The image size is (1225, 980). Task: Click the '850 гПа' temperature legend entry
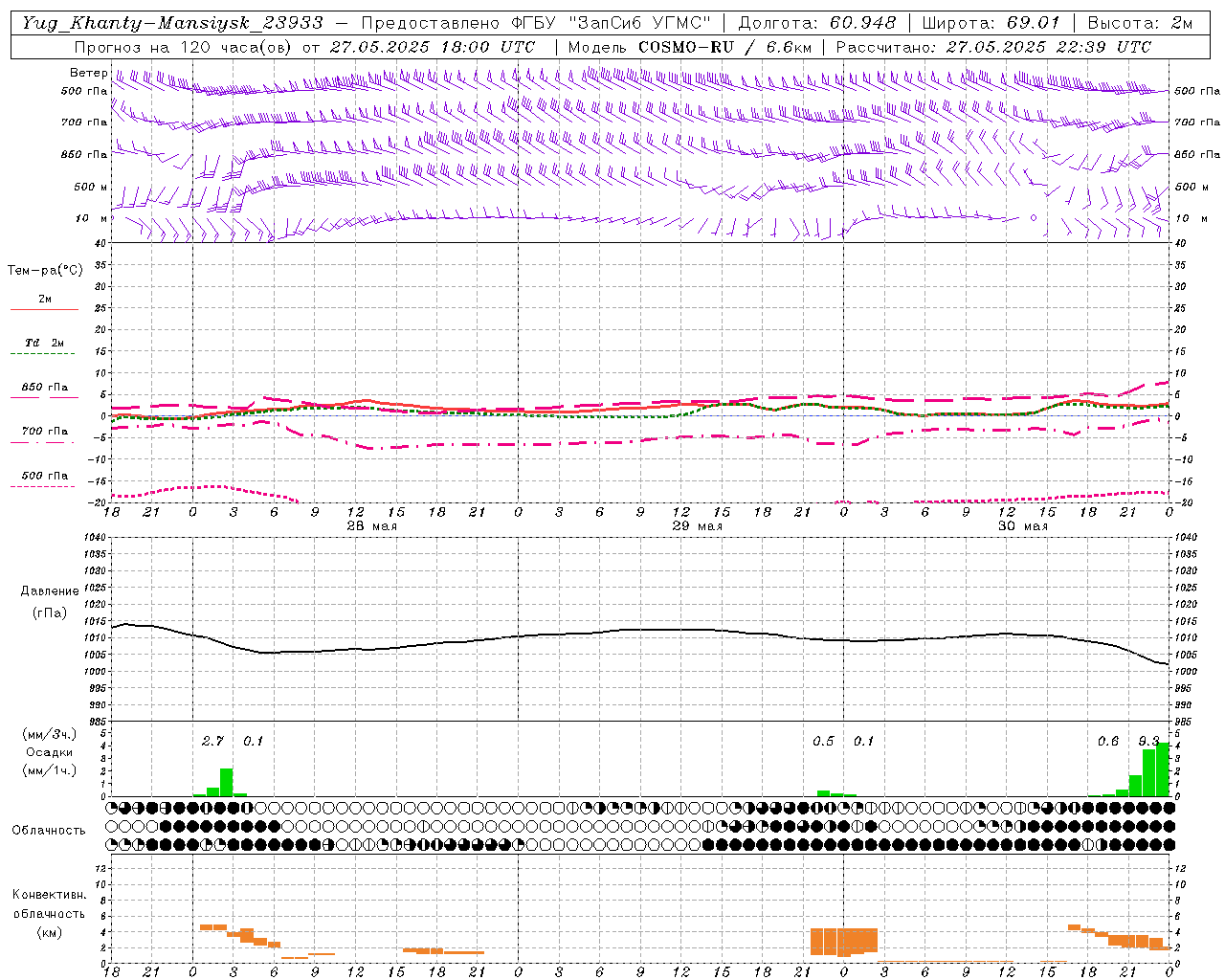45,387
